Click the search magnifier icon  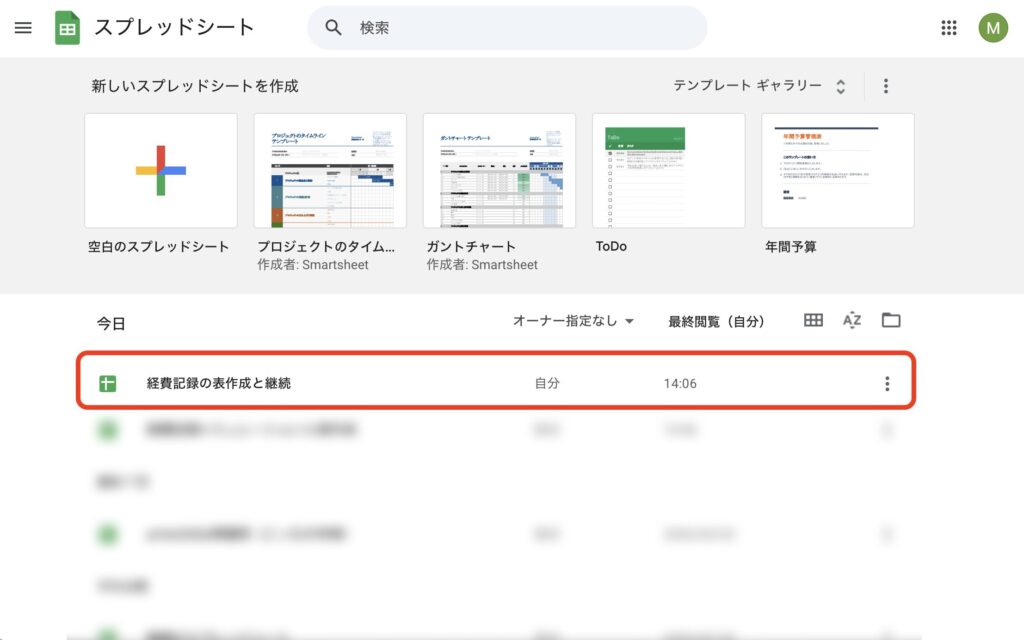334,28
